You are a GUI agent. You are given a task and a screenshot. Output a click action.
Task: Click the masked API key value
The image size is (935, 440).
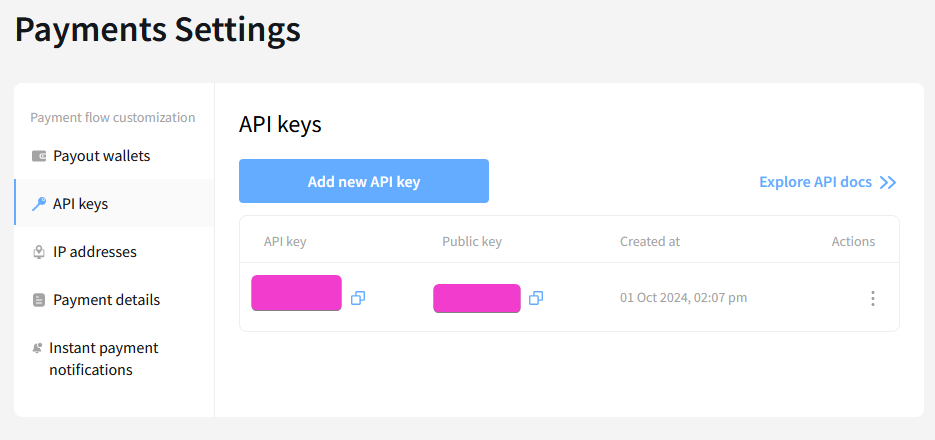tap(296, 293)
